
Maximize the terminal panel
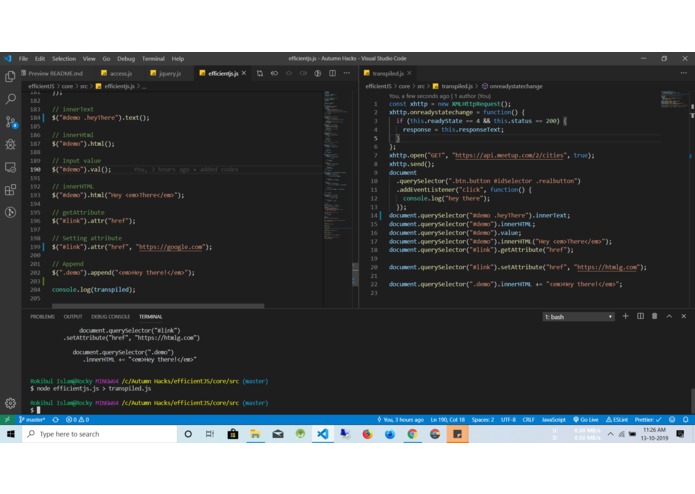tap(669, 316)
